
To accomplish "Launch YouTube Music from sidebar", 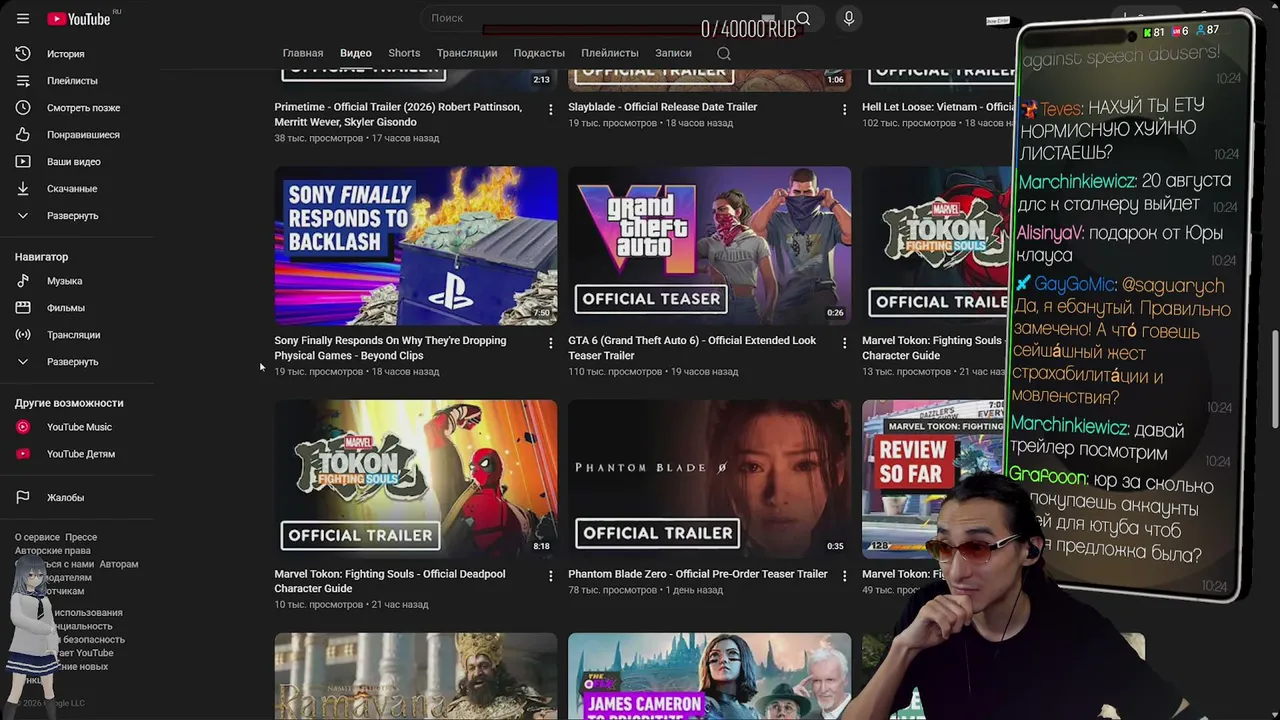I will pyautogui.click(x=78, y=427).
